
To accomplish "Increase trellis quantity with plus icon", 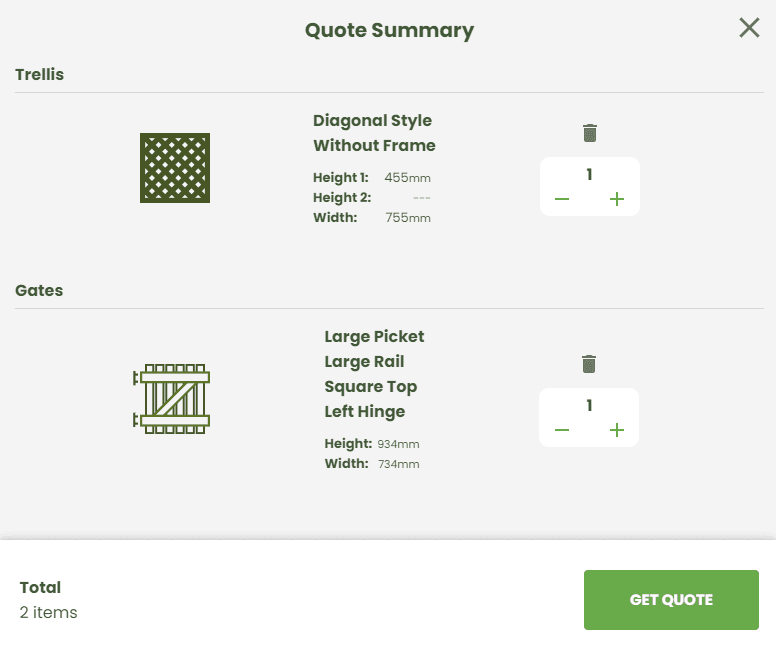I will click(x=617, y=199).
